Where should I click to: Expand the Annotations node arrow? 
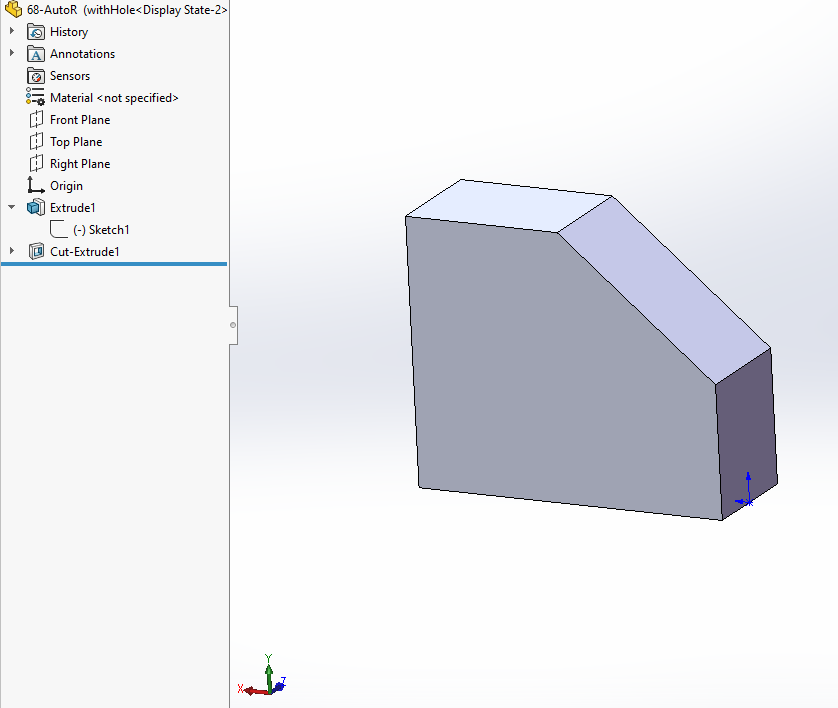12,53
